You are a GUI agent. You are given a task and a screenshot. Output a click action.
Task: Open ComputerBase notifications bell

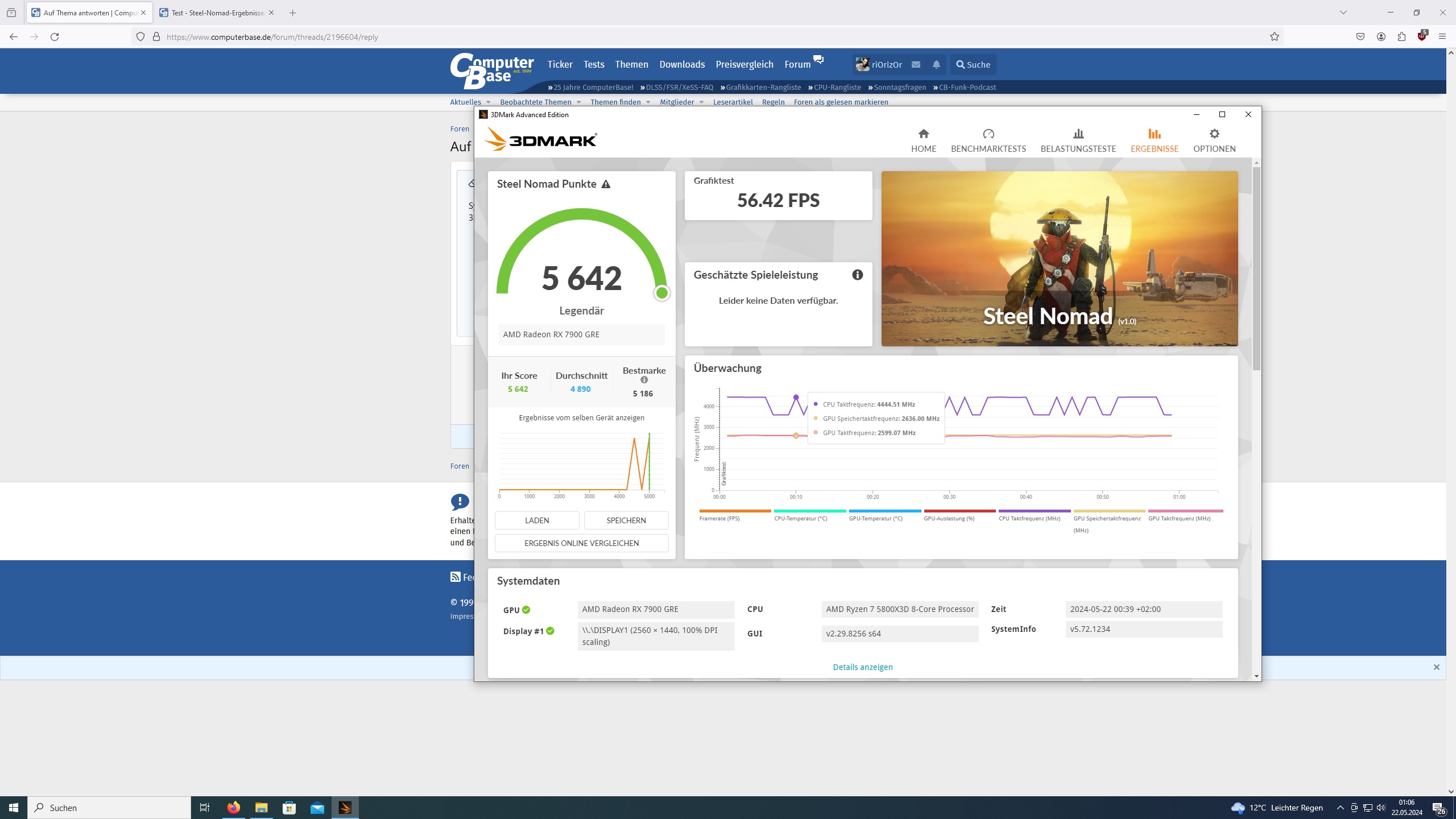click(x=936, y=65)
